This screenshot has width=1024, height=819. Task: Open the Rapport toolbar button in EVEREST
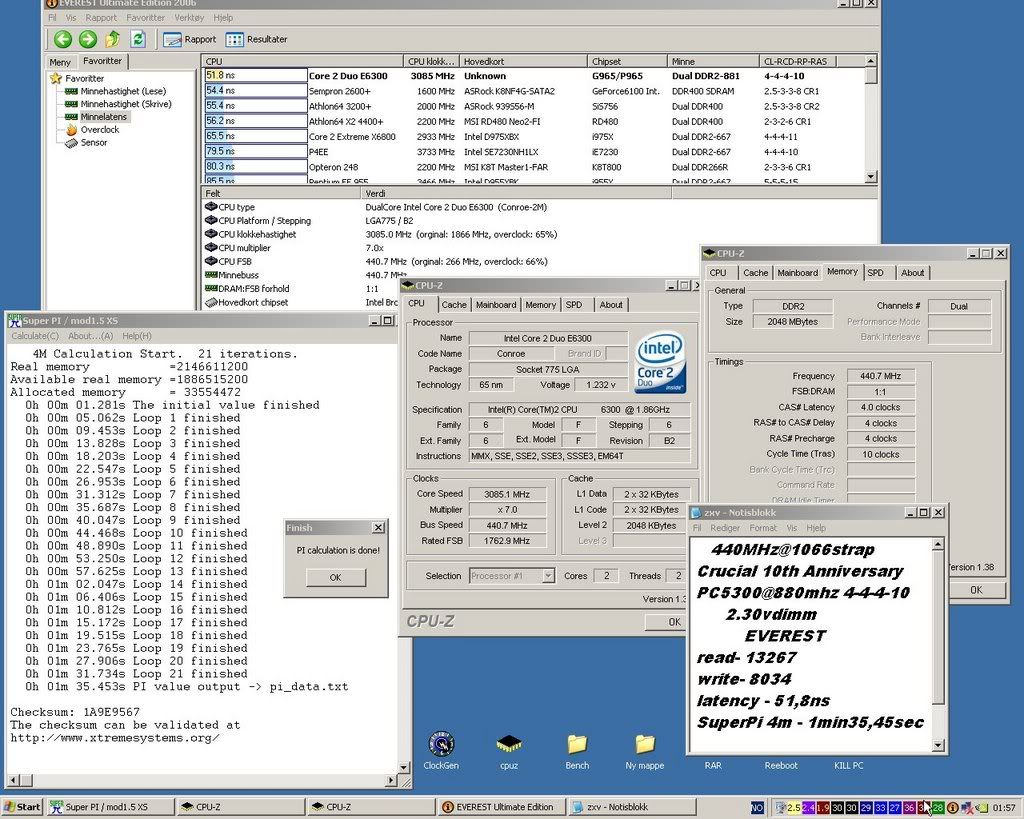click(189, 39)
